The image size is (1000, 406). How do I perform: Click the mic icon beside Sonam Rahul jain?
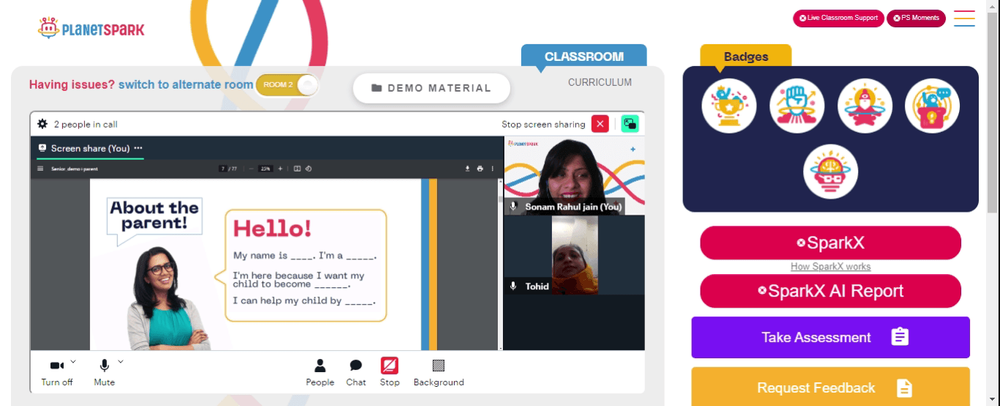[513, 207]
